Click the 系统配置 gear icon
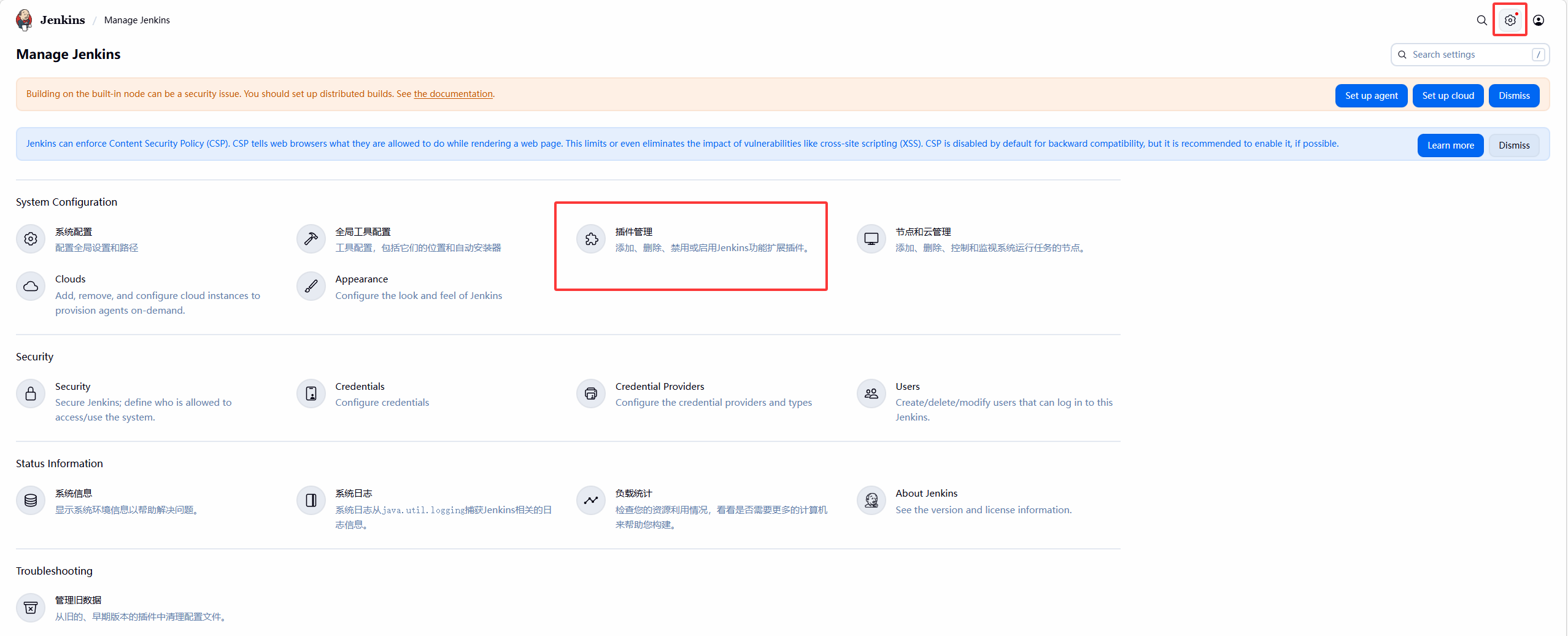This screenshot has width=1568, height=636. click(x=31, y=239)
